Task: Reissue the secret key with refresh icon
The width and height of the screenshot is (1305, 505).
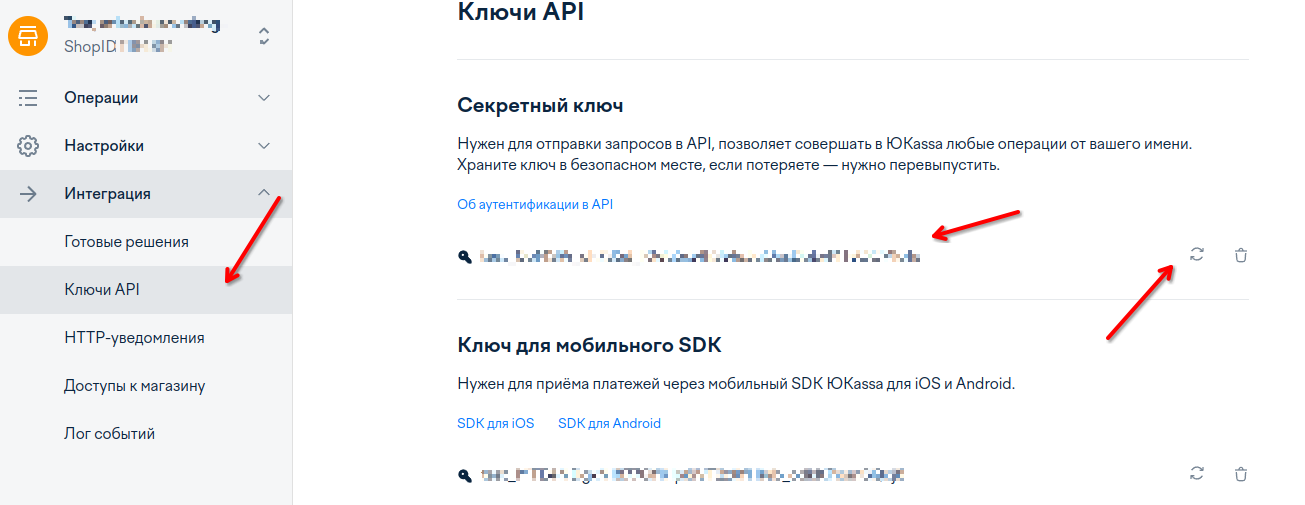Action: [1197, 255]
